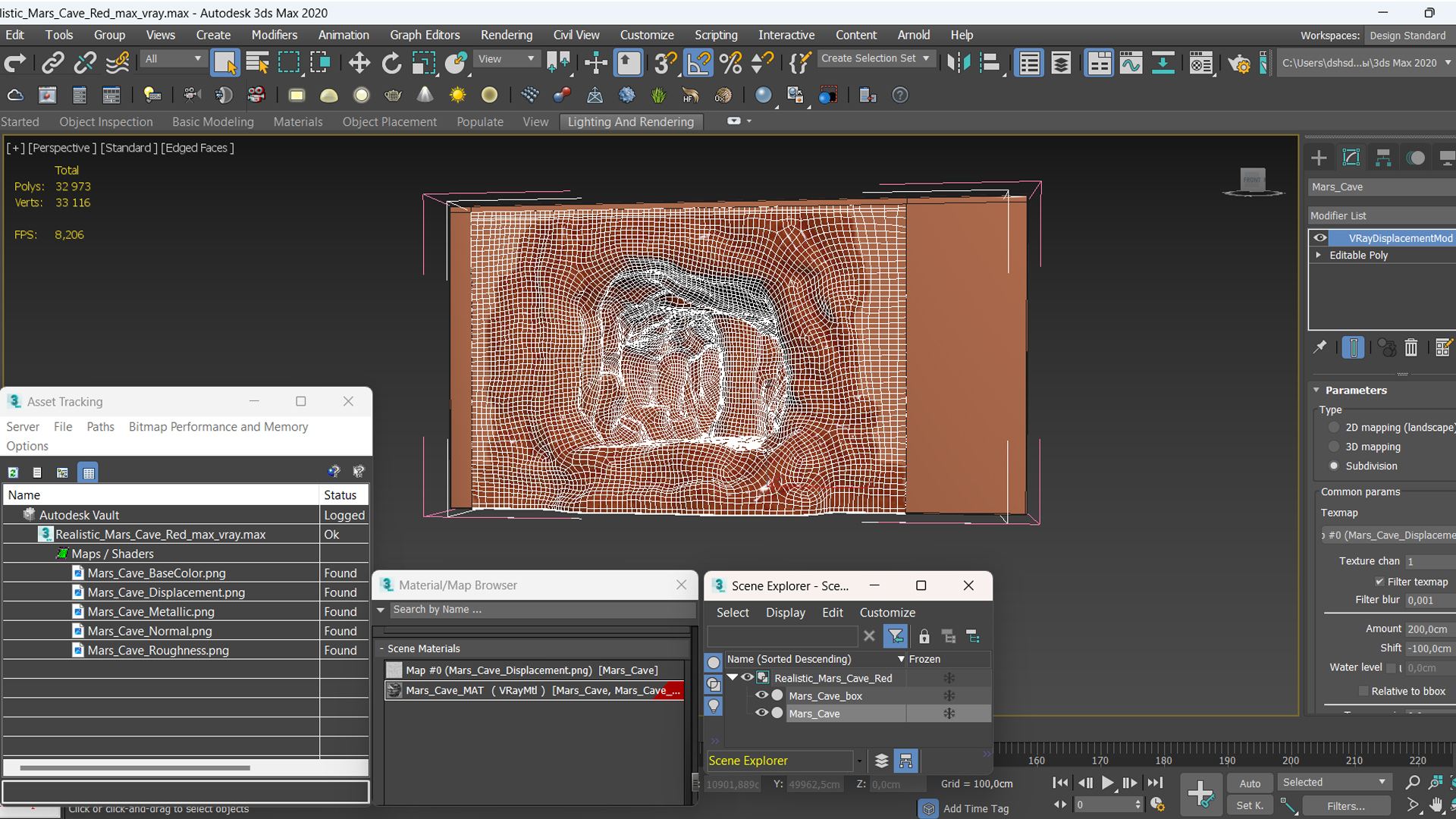The width and height of the screenshot is (1456, 819).
Task: Click Search by Name input field
Action: point(535,609)
